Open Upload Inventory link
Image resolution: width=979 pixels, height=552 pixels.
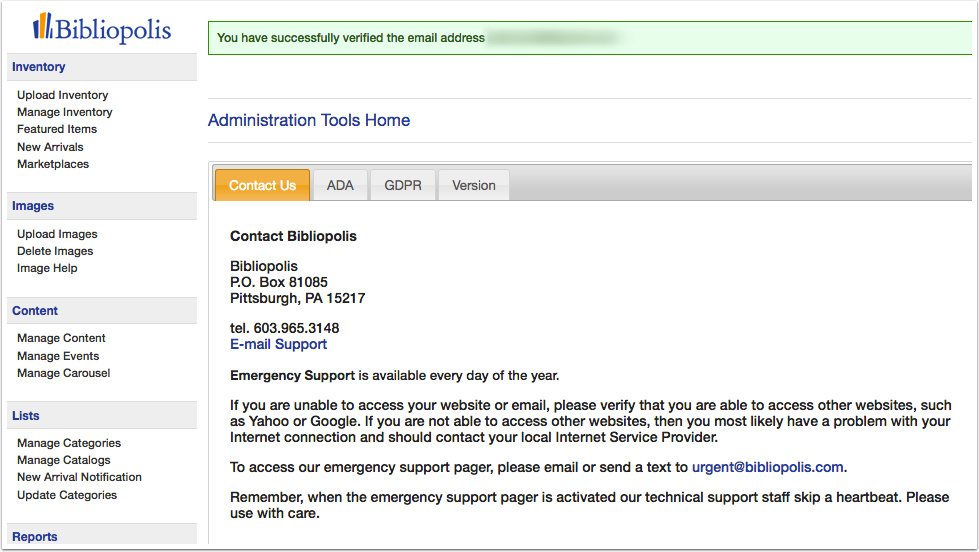point(62,95)
